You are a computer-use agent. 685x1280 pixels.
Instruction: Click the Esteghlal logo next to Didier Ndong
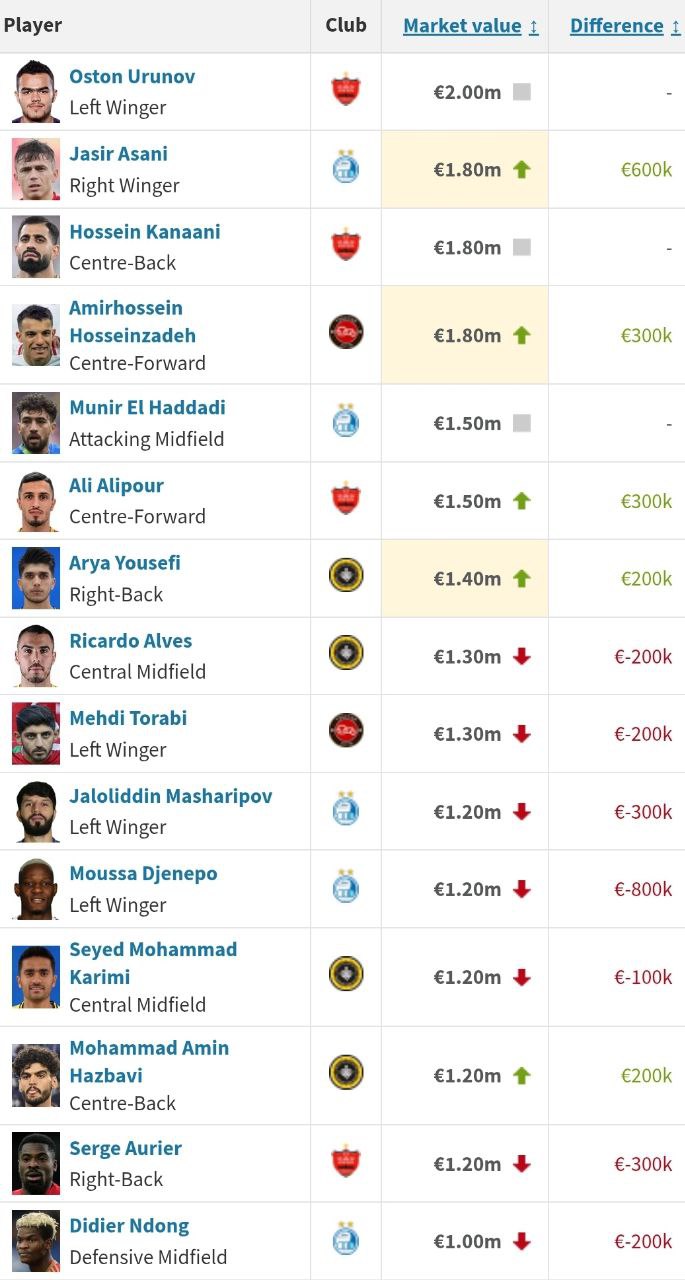tap(346, 1241)
